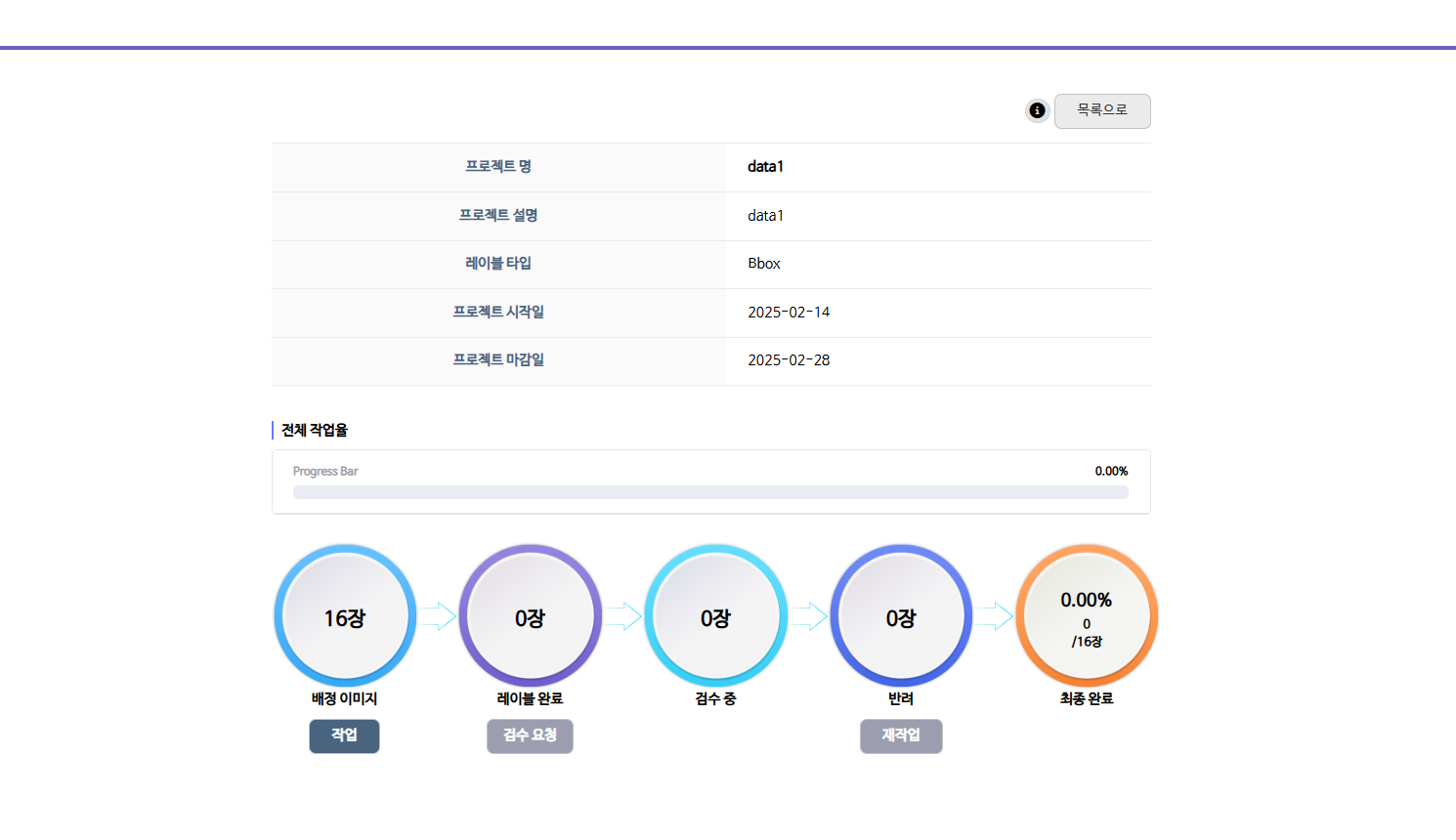This screenshot has width=1456, height=840.
Task: Click the info icon beside 목록으로
Action: pos(1037,110)
